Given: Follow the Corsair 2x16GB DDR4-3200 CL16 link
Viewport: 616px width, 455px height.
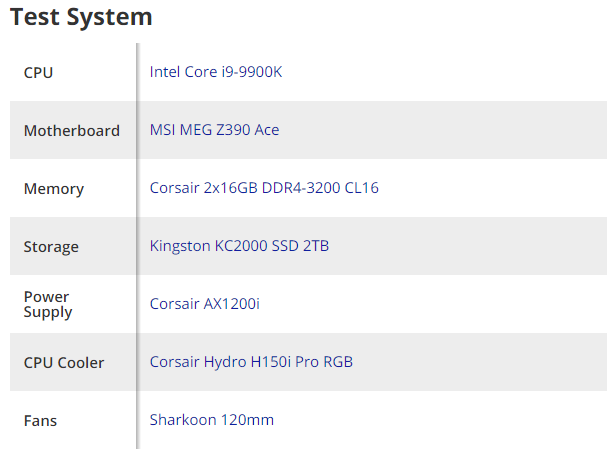Looking at the screenshot, I should [x=264, y=188].
